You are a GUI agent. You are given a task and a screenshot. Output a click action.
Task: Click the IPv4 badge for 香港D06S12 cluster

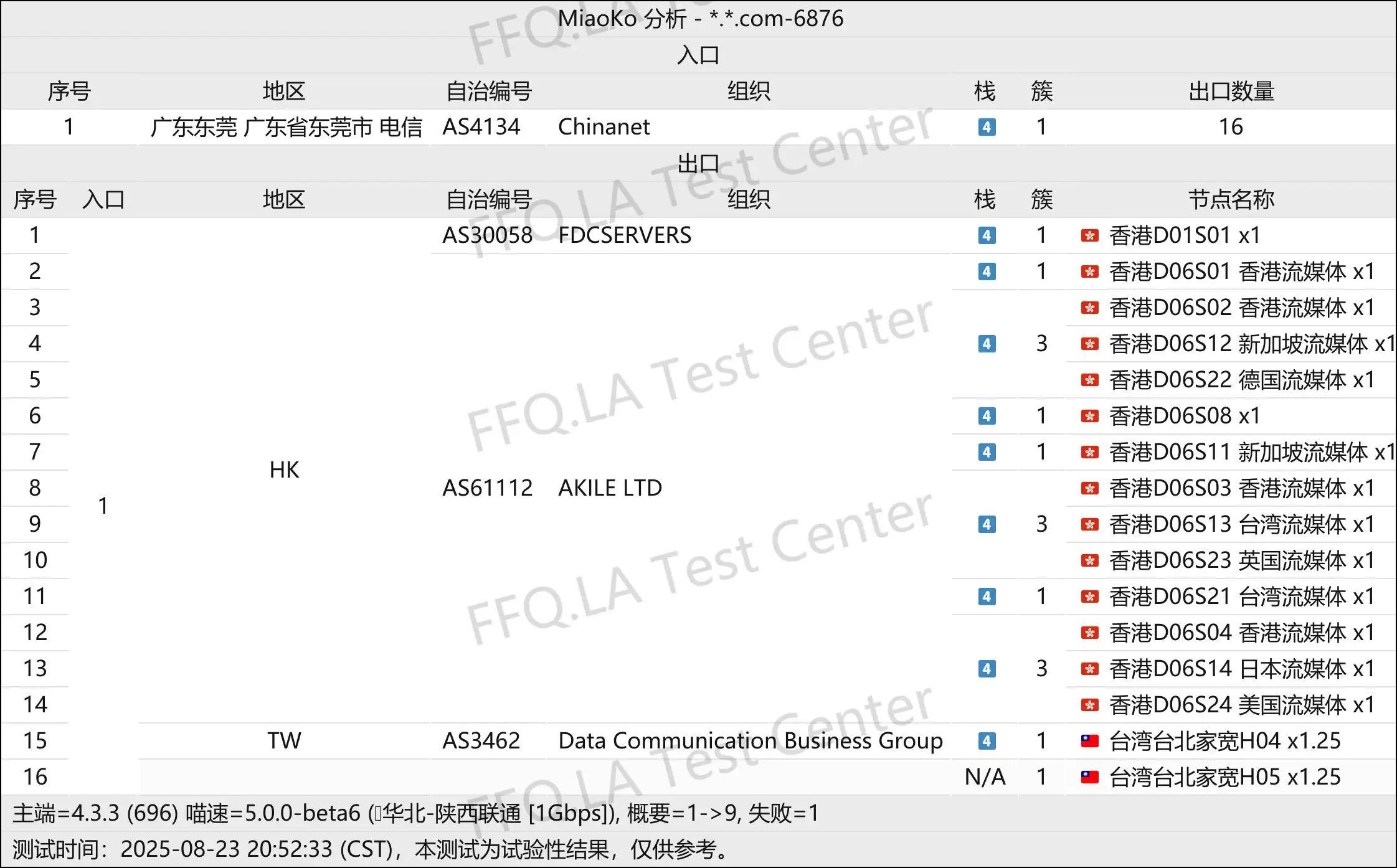tap(987, 344)
